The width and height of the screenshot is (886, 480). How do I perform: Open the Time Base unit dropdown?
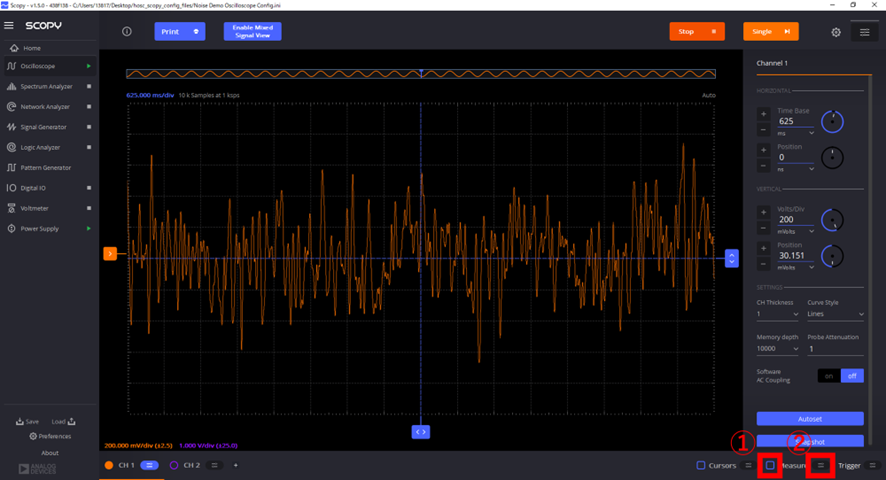point(796,133)
